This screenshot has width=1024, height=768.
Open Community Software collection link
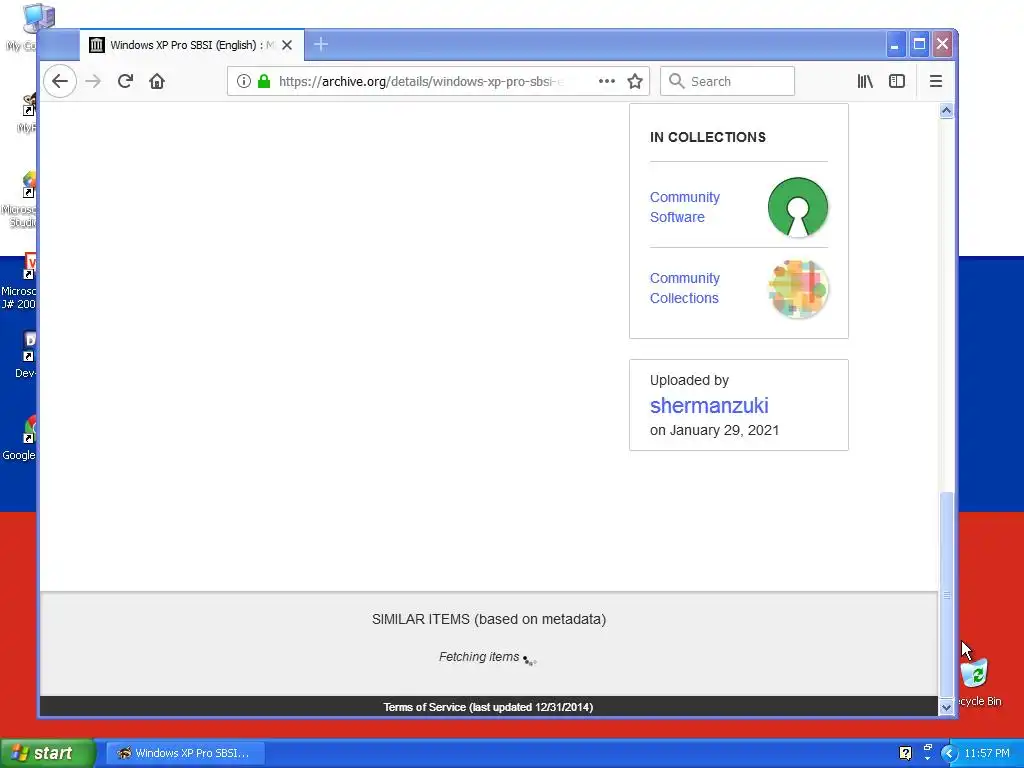pos(684,207)
